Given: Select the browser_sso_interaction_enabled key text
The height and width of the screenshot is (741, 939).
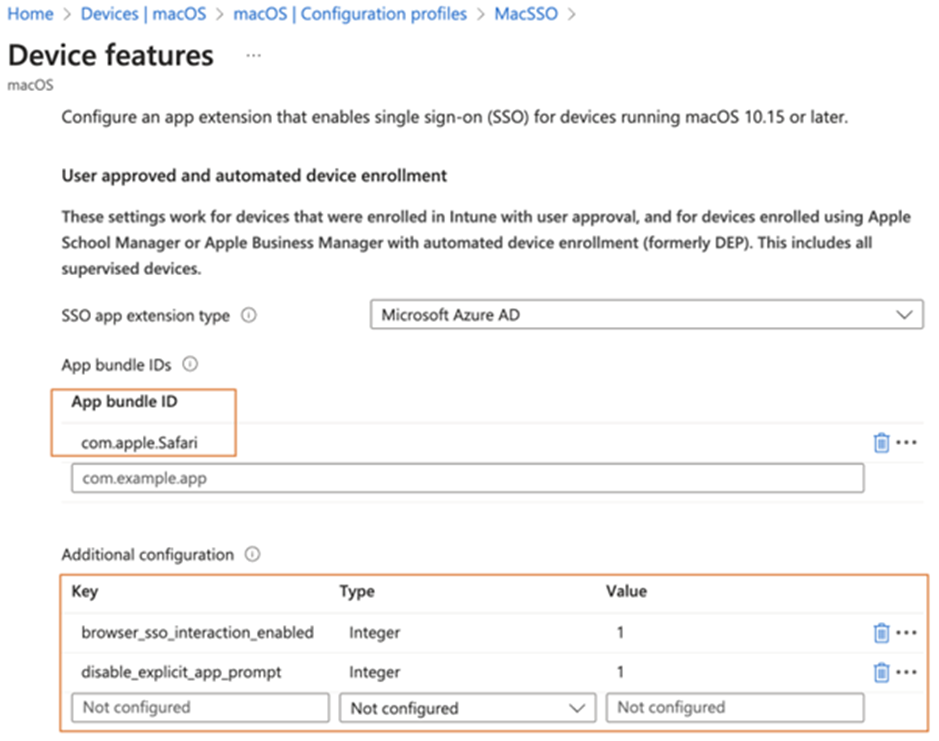Looking at the screenshot, I should point(197,633).
